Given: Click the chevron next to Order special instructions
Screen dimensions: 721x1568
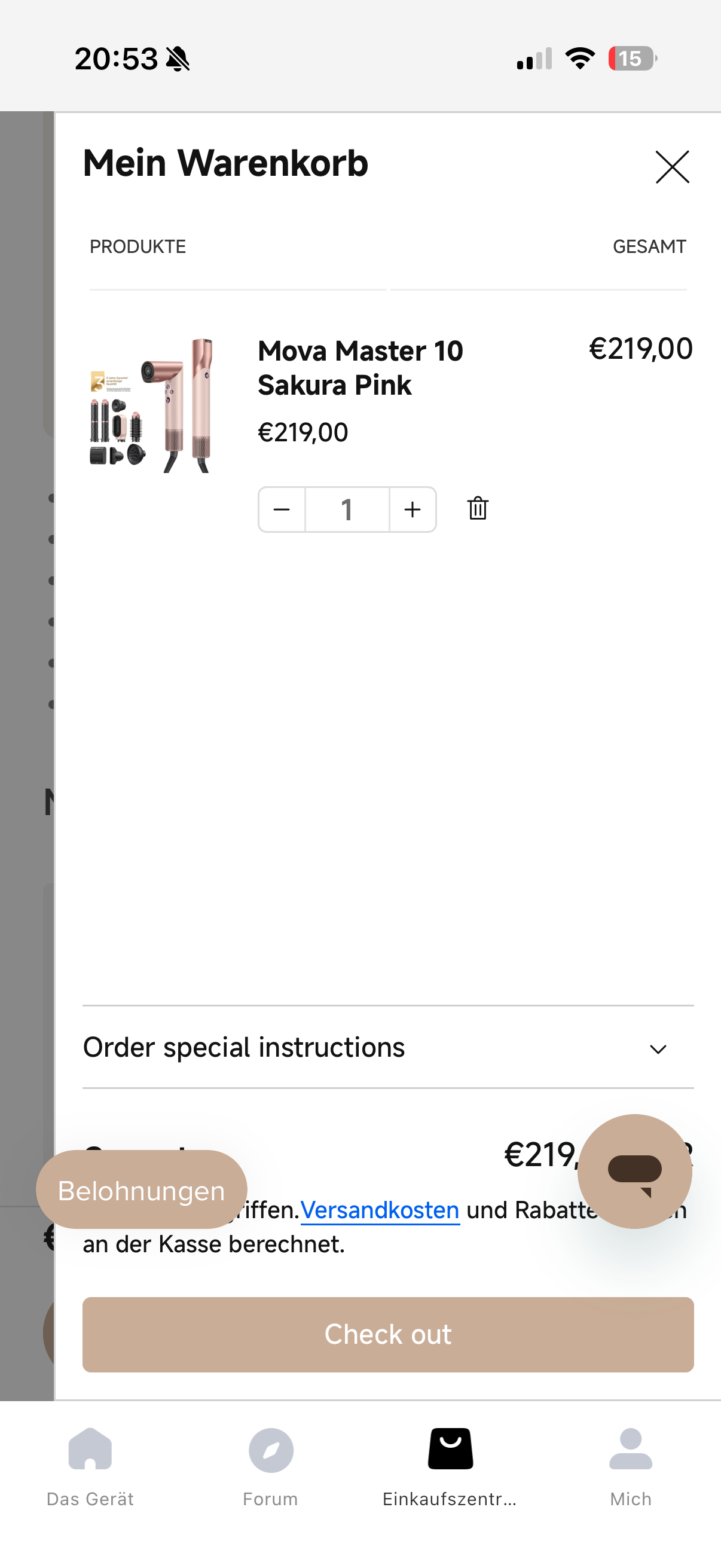Looking at the screenshot, I should click(x=658, y=1049).
